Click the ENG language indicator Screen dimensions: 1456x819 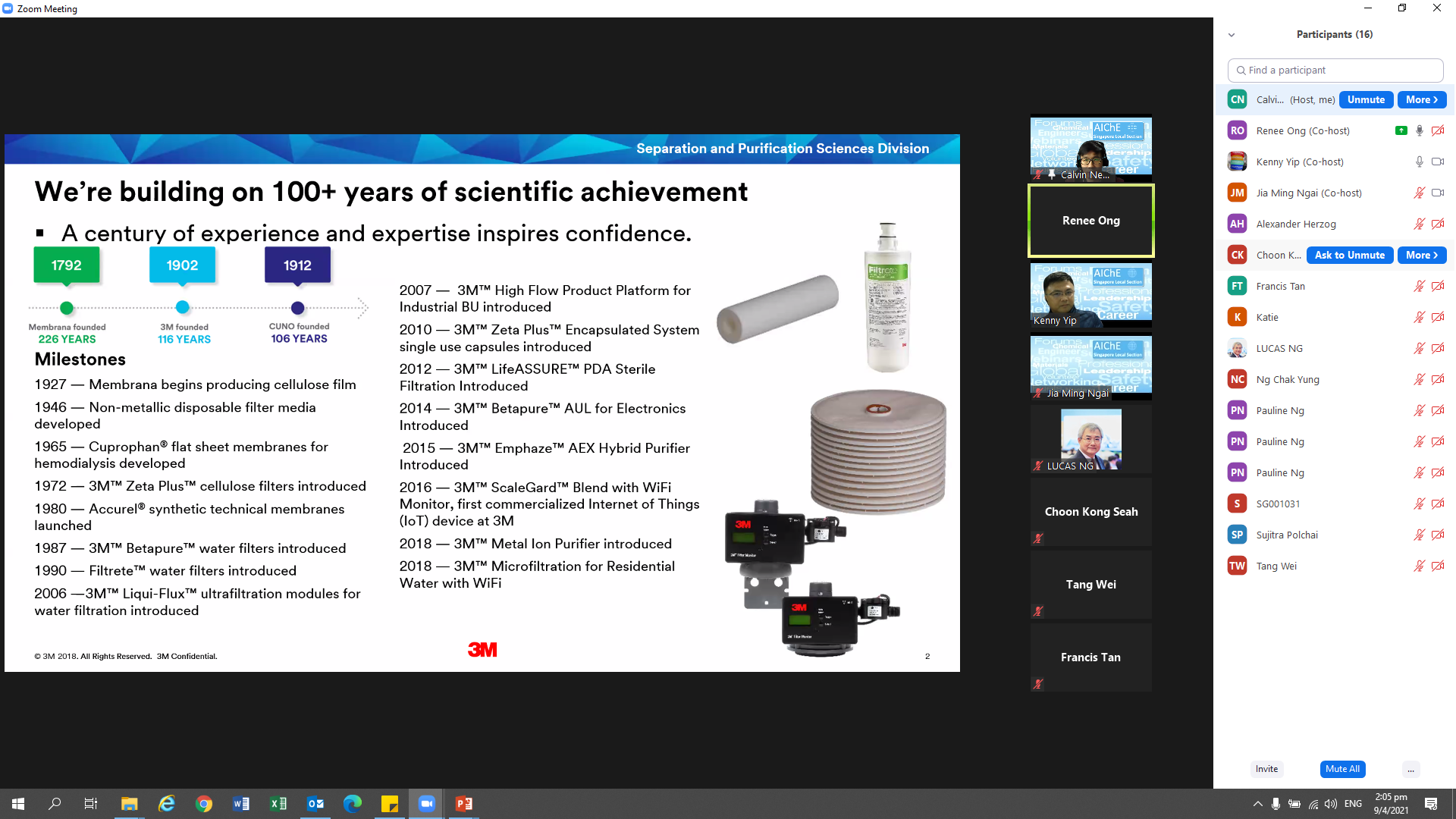coord(1353,804)
